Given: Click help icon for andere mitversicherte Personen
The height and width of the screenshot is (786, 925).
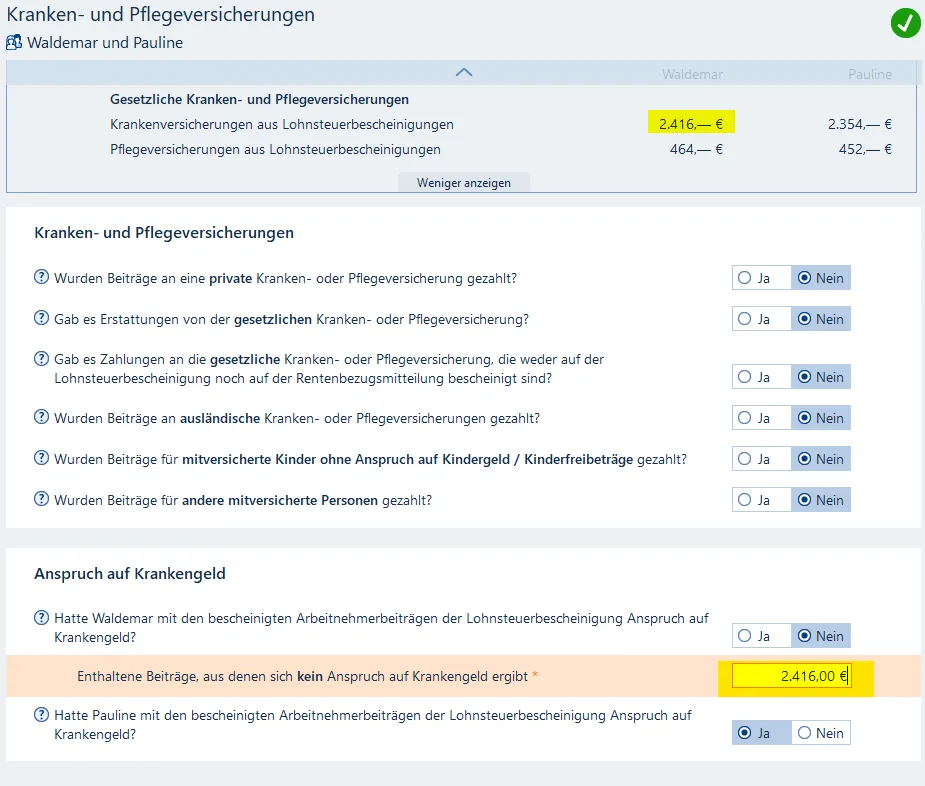Looking at the screenshot, I should tap(42, 500).
